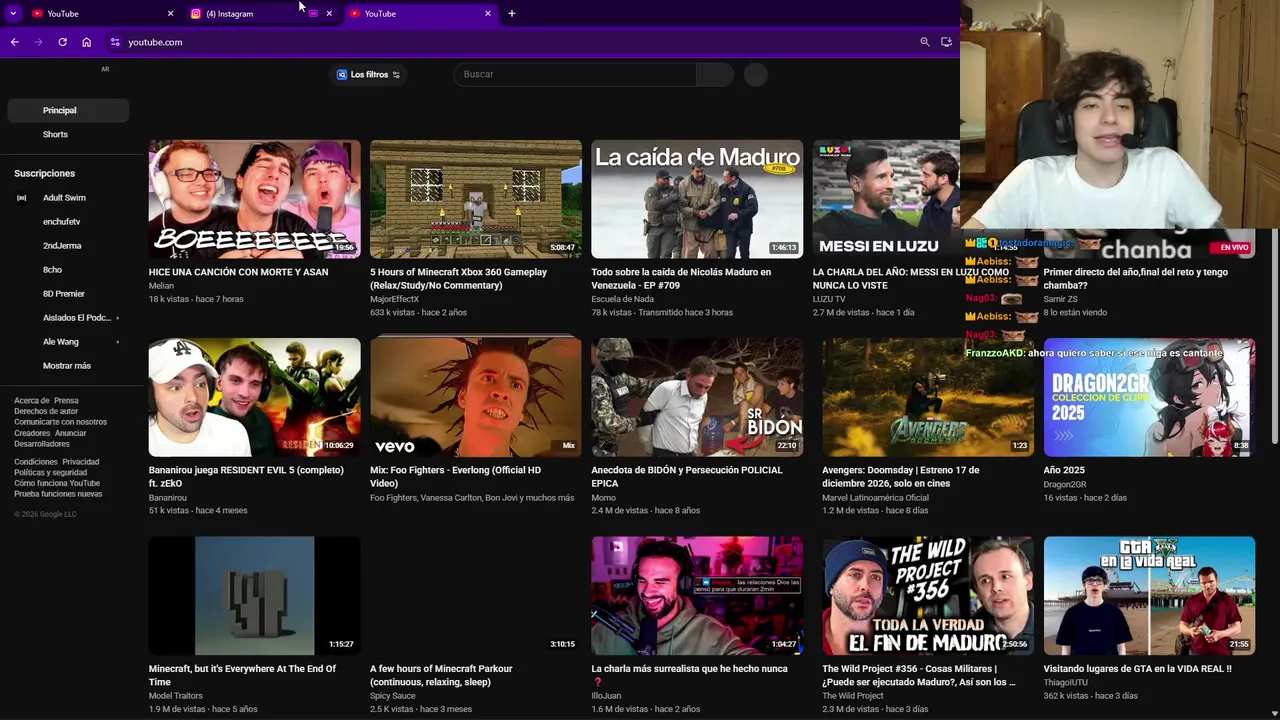1280x720 pixels.
Task: Open Foo Fighters Everlong mix thumbnail
Action: coord(476,397)
